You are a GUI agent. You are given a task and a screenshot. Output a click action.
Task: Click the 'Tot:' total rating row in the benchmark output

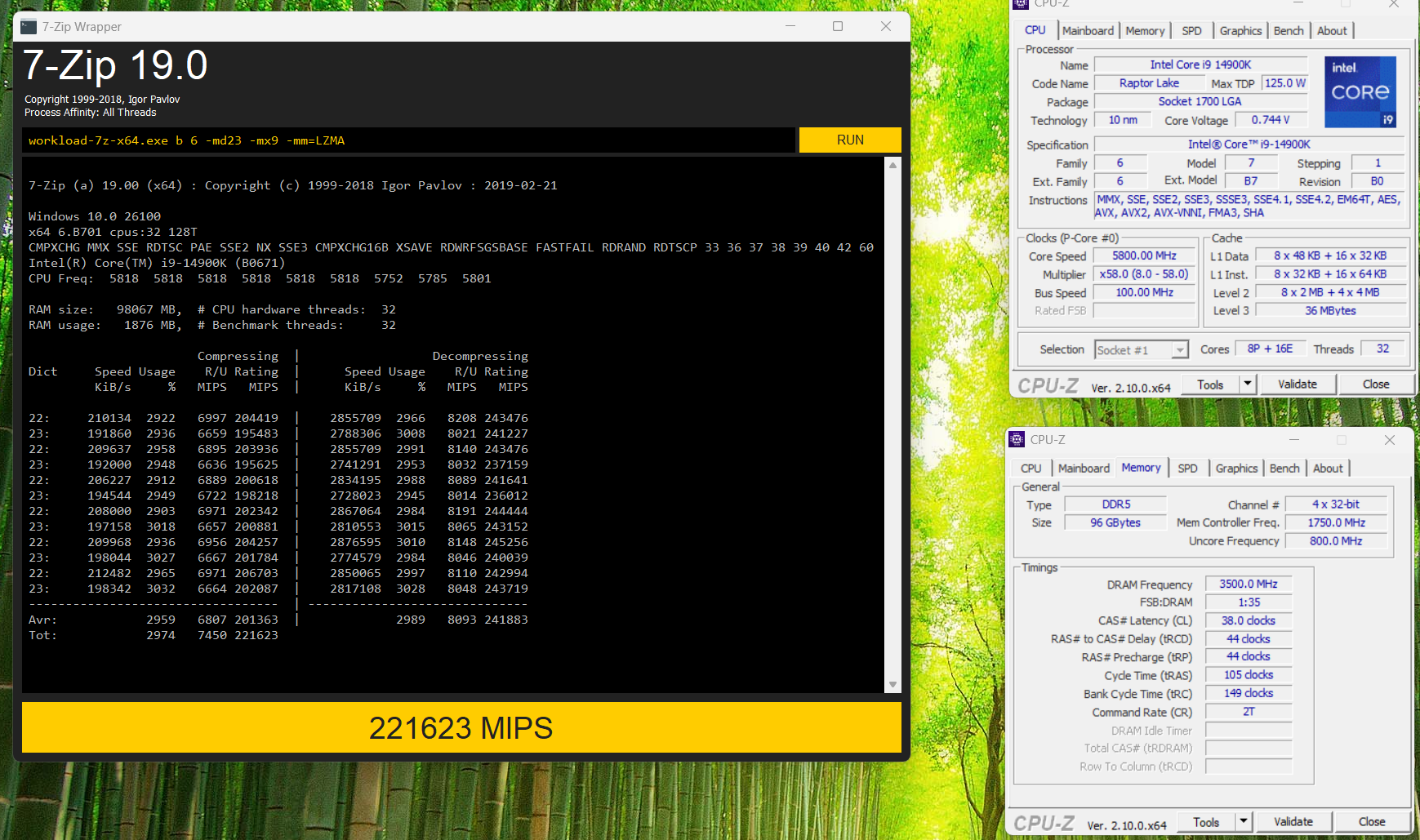pos(154,635)
